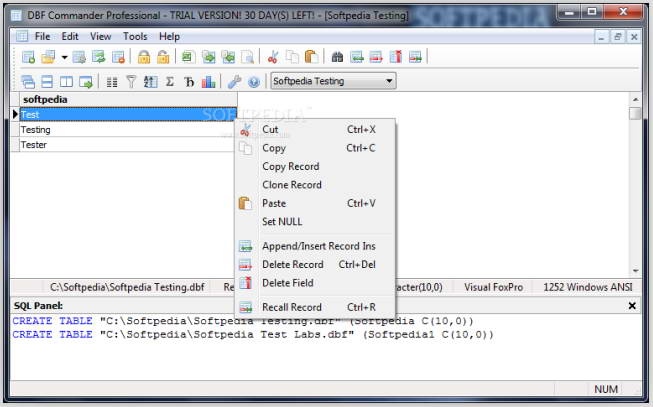The height and width of the screenshot is (407, 653).
Task: Open the View menu
Action: click(x=101, y=37)
